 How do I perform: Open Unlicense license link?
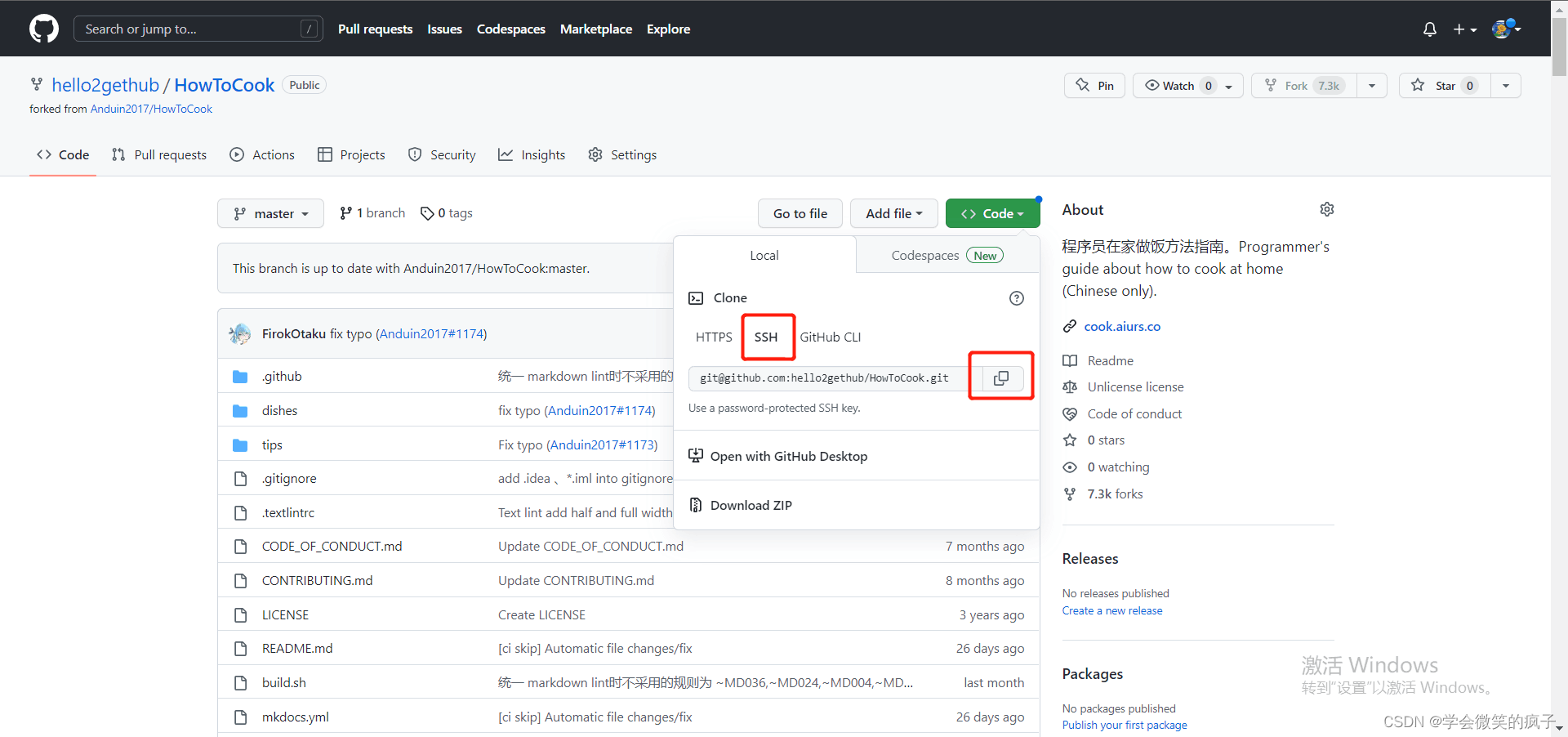click(x=1135, y=386)
